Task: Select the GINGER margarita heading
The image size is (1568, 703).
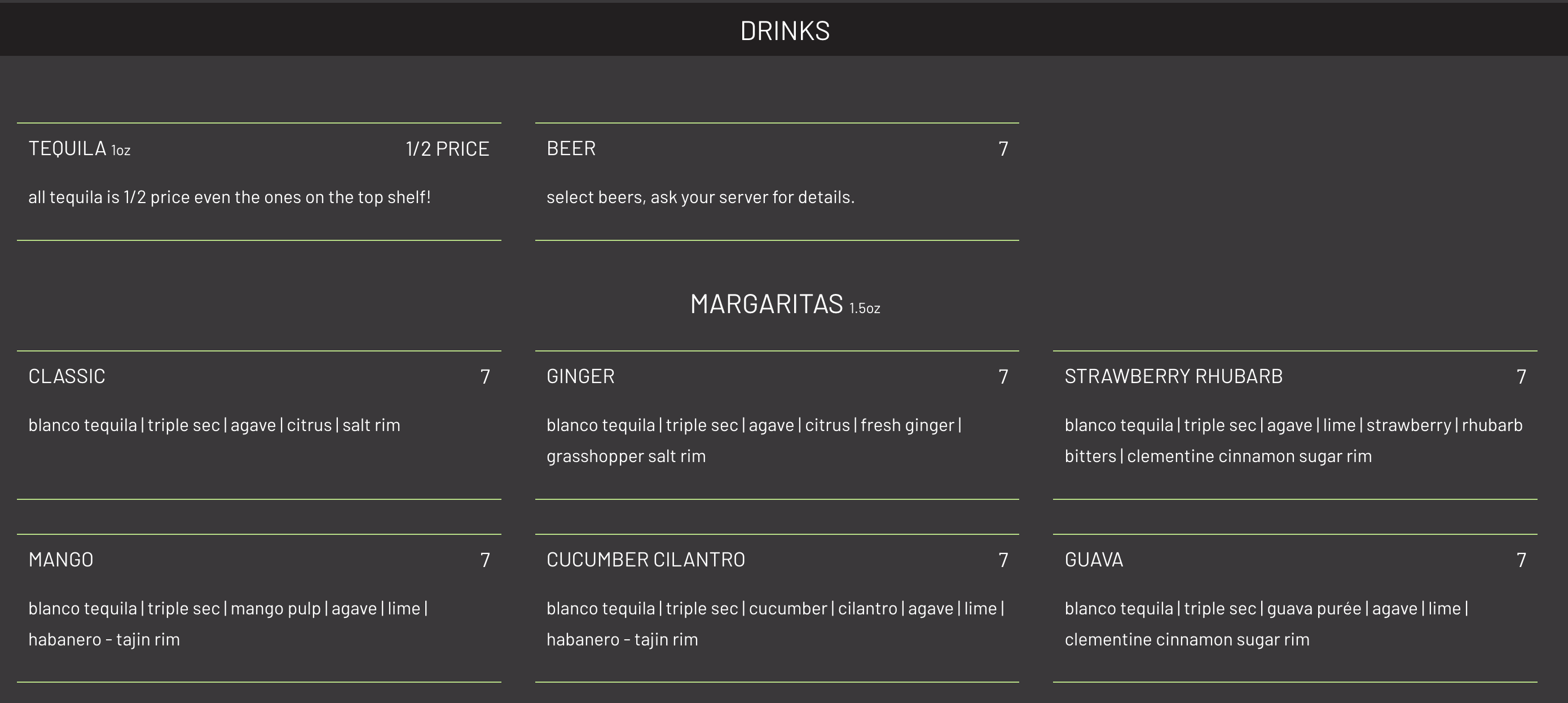Action: coord(581,376)
